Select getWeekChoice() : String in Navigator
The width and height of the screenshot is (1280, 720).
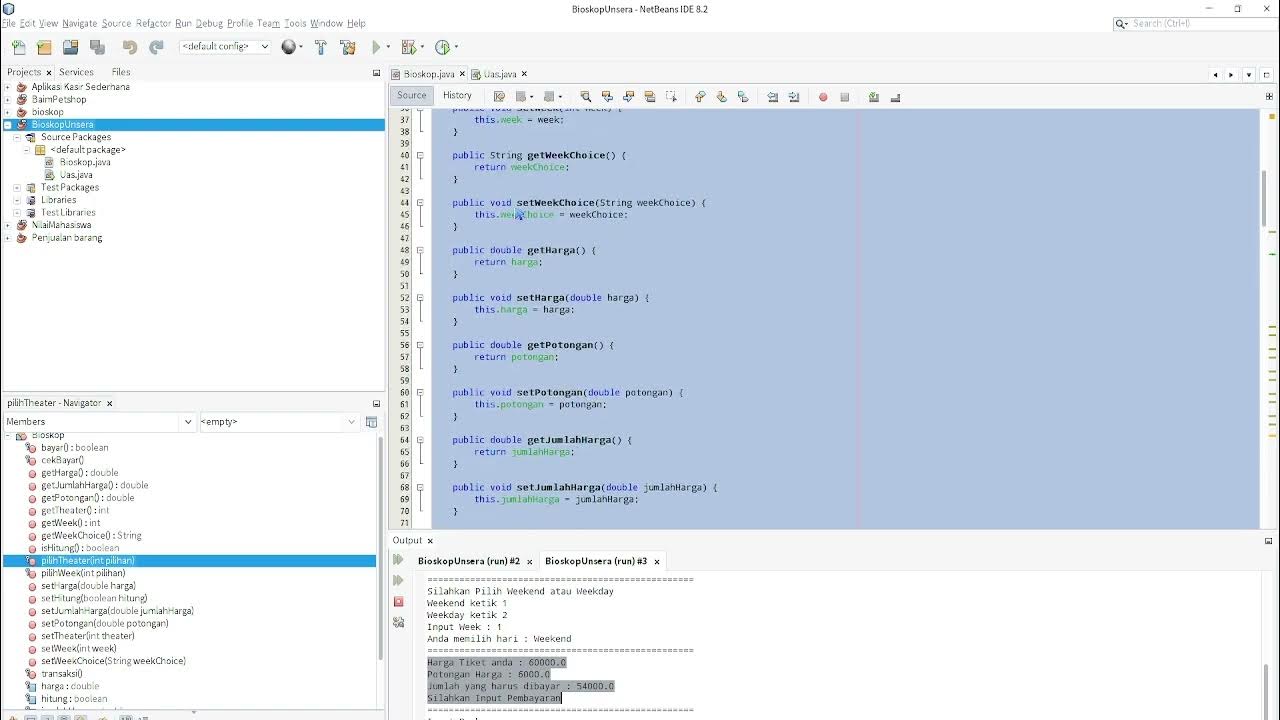point(91,536)
